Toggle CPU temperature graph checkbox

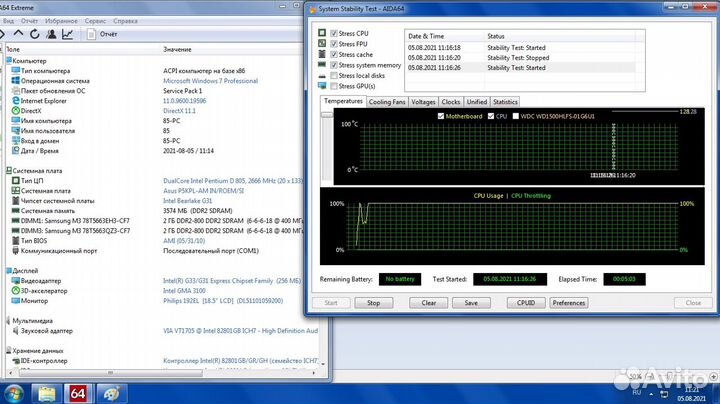491,116
